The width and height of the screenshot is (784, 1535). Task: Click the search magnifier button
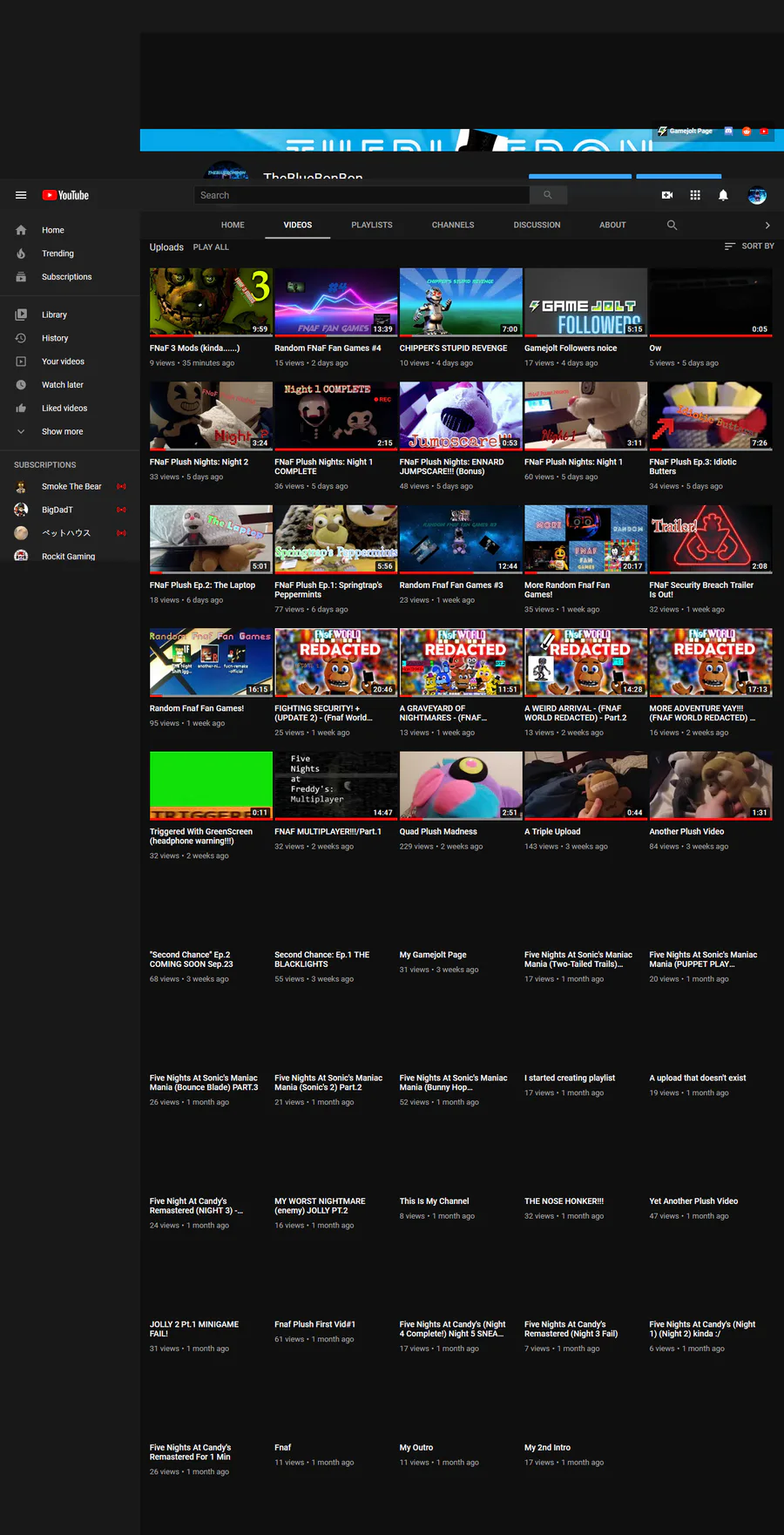click(548, 195)
